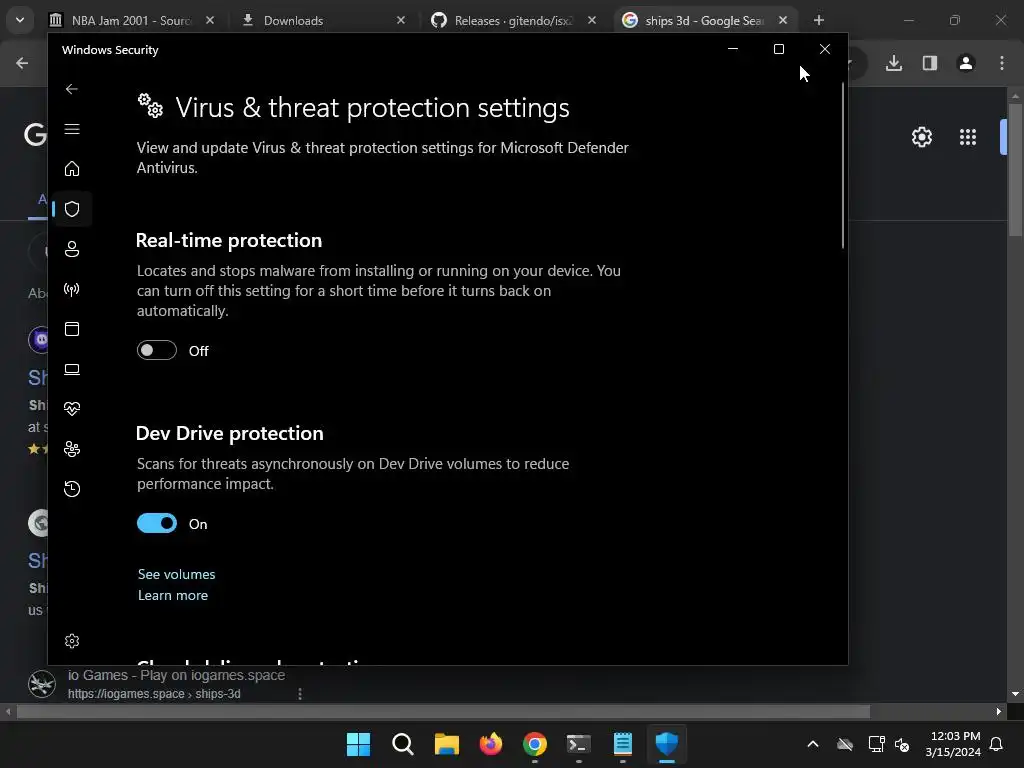Open Family options icon
The height and width of the screenshot is (768, 1024).
pyautogui.click(x=72, y=449)
